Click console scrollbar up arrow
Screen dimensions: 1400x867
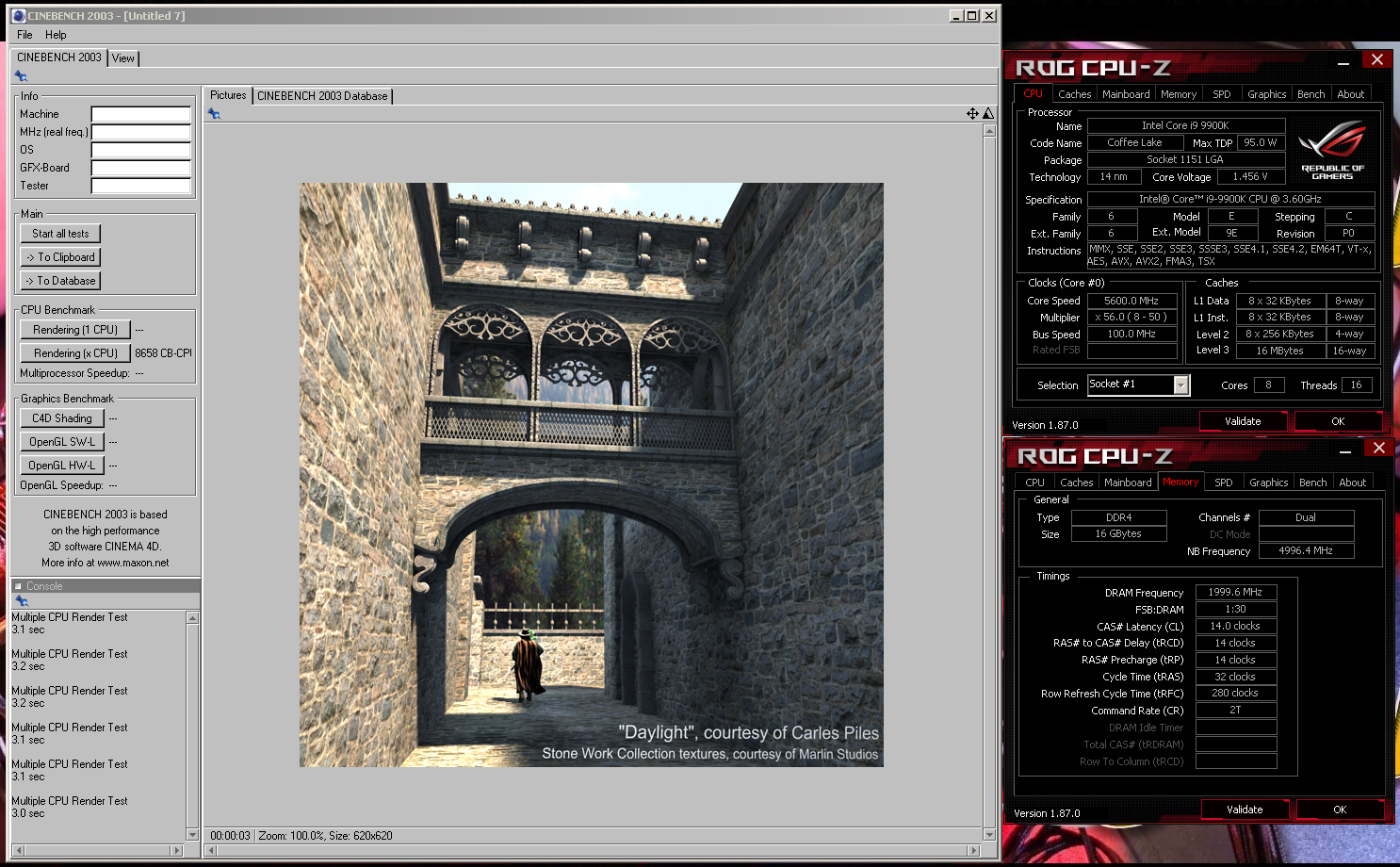192,618
